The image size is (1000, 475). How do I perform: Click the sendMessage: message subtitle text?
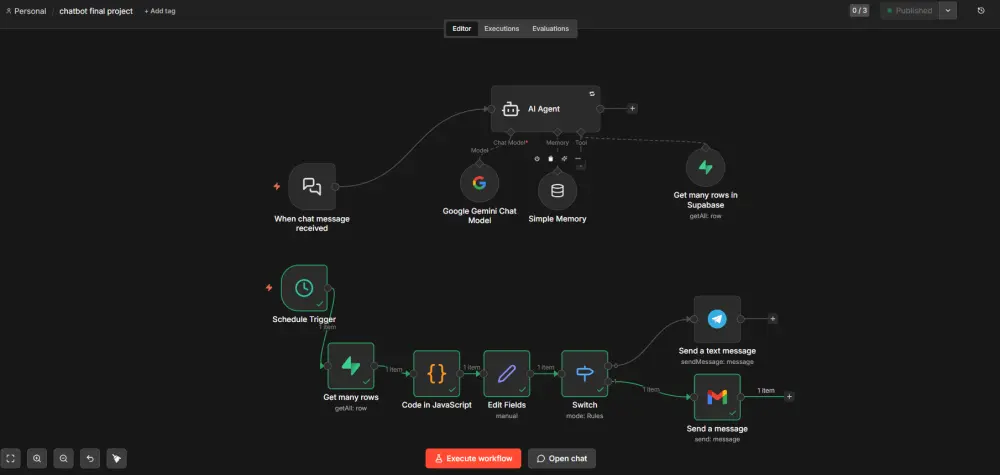point(717,362)
